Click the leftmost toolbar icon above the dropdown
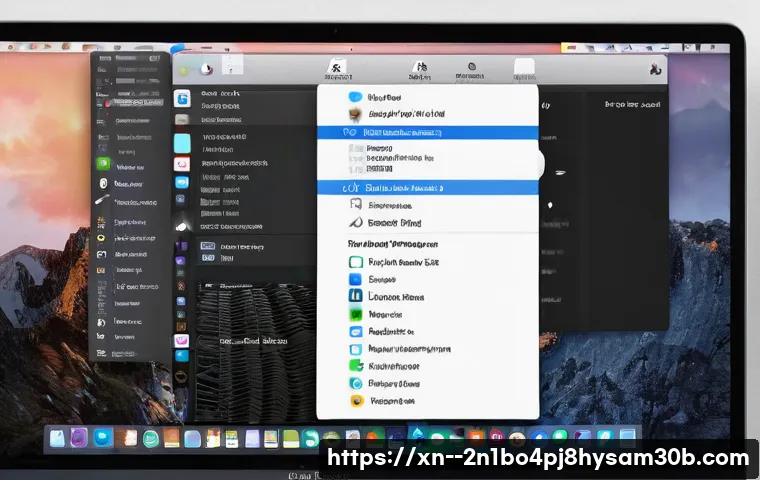Viewport: 760px width, 480px height. point(335,68)
